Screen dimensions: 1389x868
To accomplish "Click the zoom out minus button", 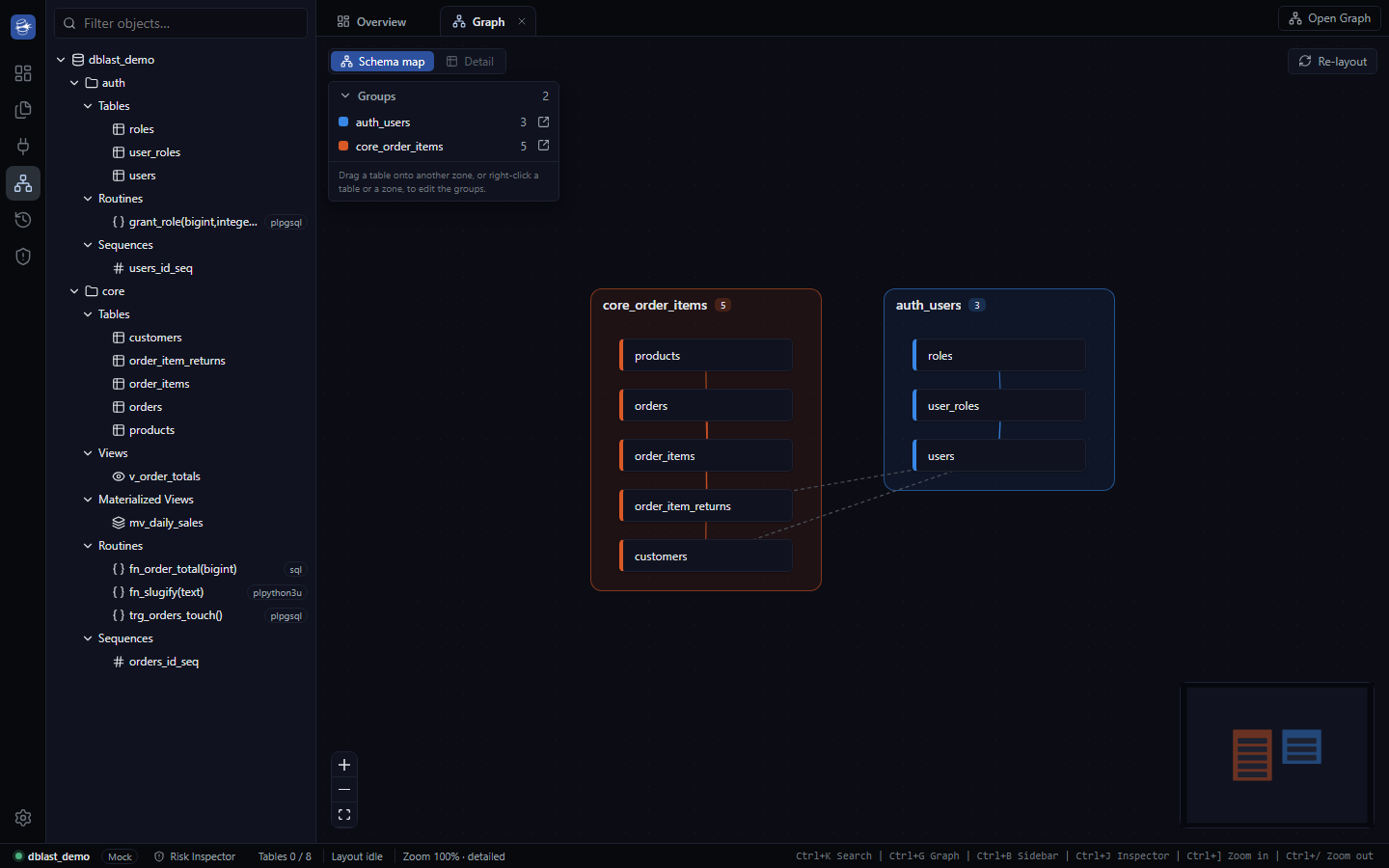I will (344, 790).
